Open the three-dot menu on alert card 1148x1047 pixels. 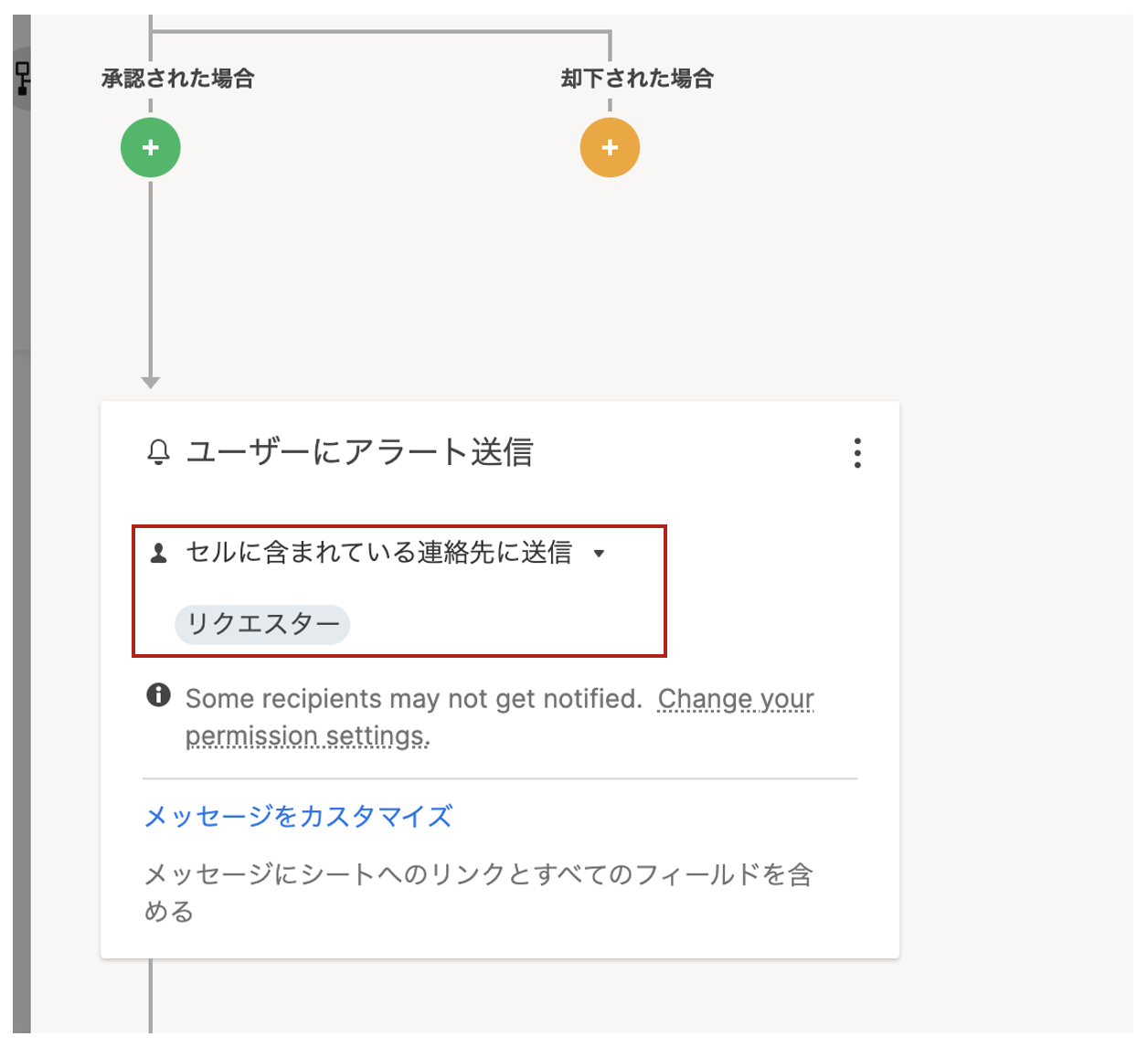857,453
